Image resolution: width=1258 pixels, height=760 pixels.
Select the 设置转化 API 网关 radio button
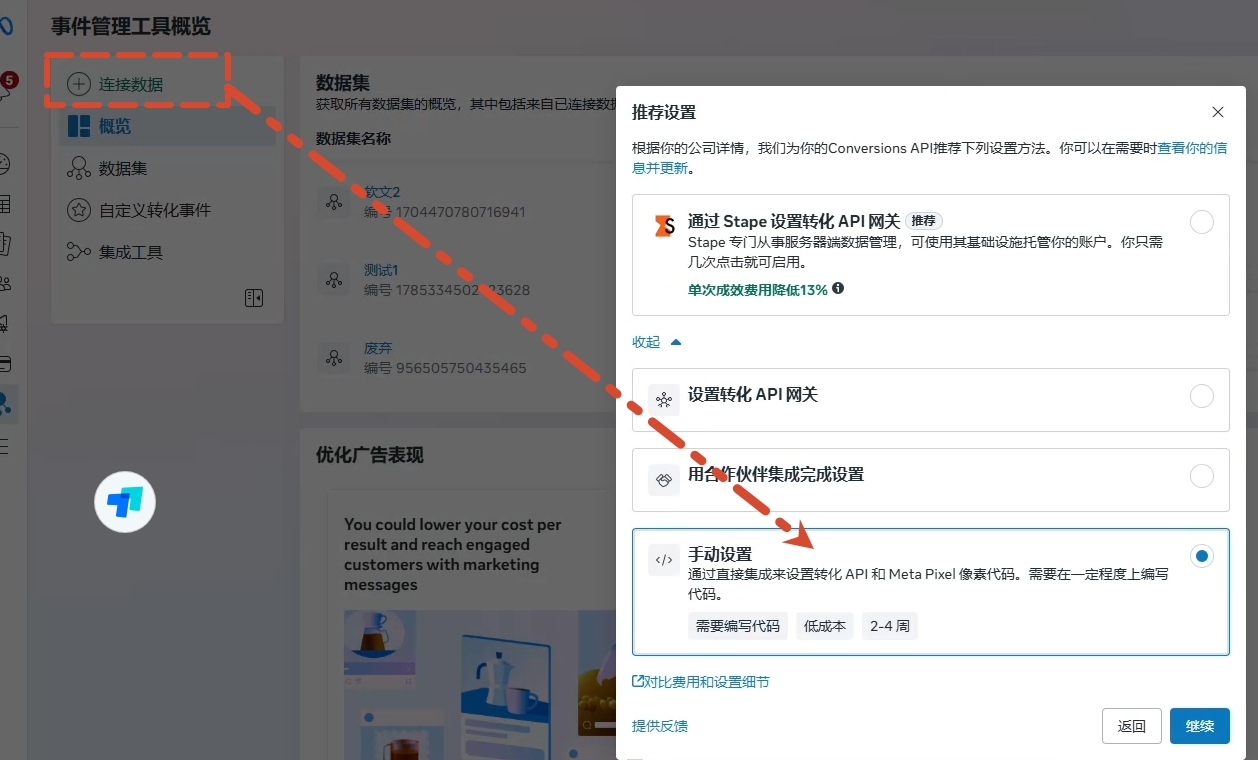1201,397
